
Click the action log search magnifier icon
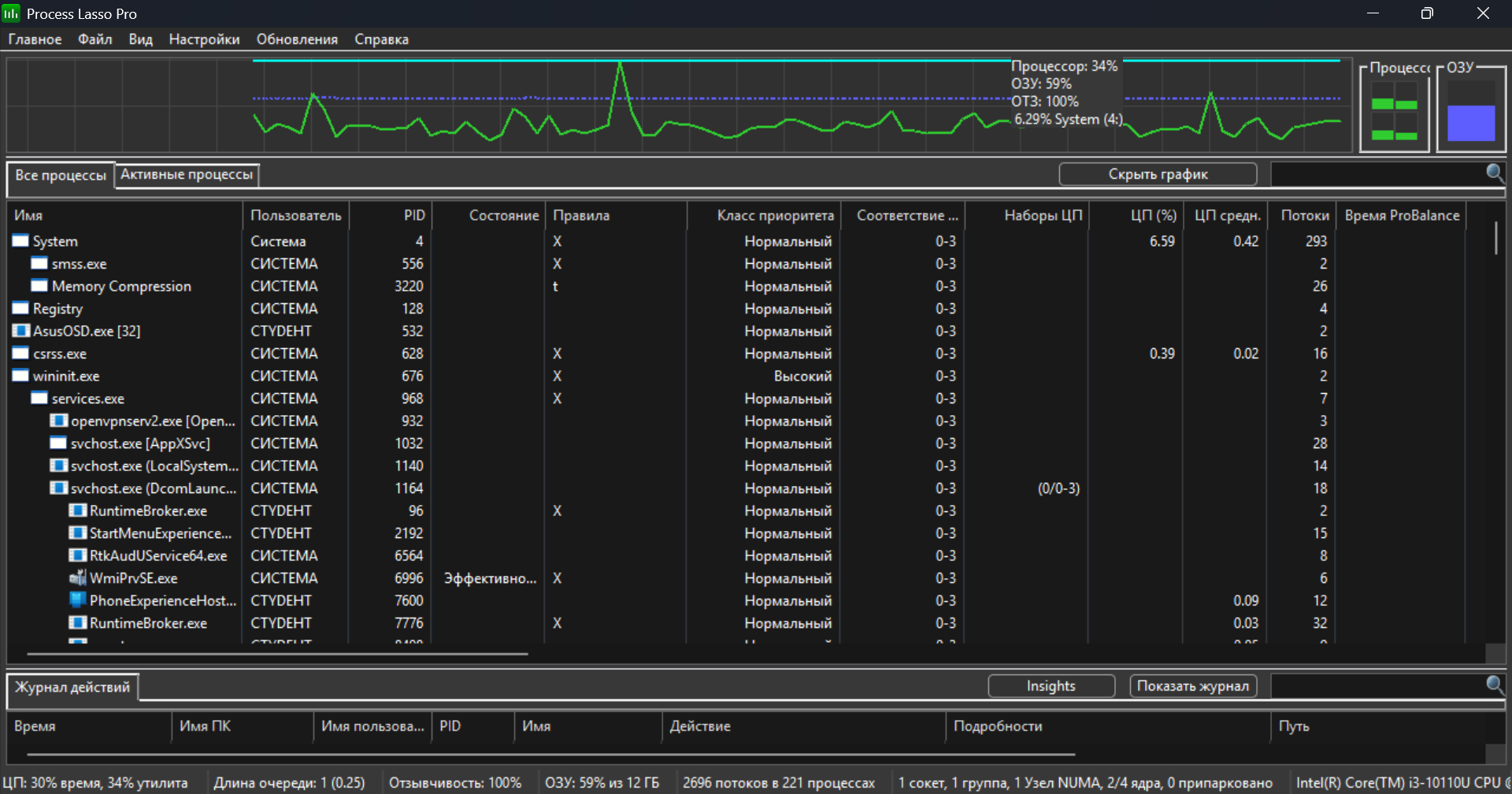[x=1494, y=685]
